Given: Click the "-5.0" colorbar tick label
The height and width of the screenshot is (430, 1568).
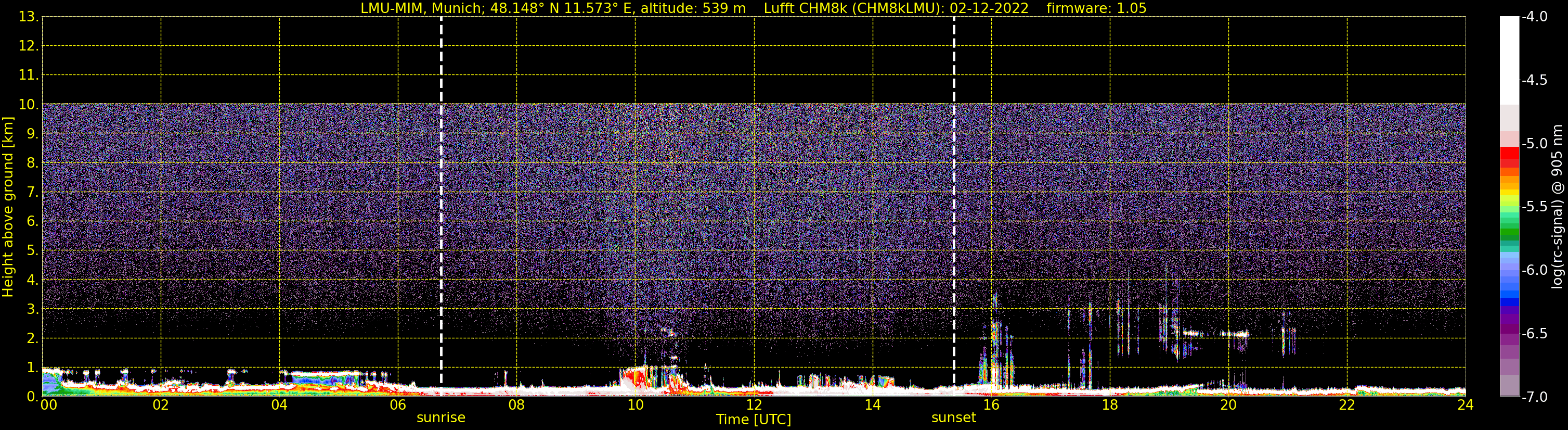Looking at the screenshot, I should click(1534, 144).
